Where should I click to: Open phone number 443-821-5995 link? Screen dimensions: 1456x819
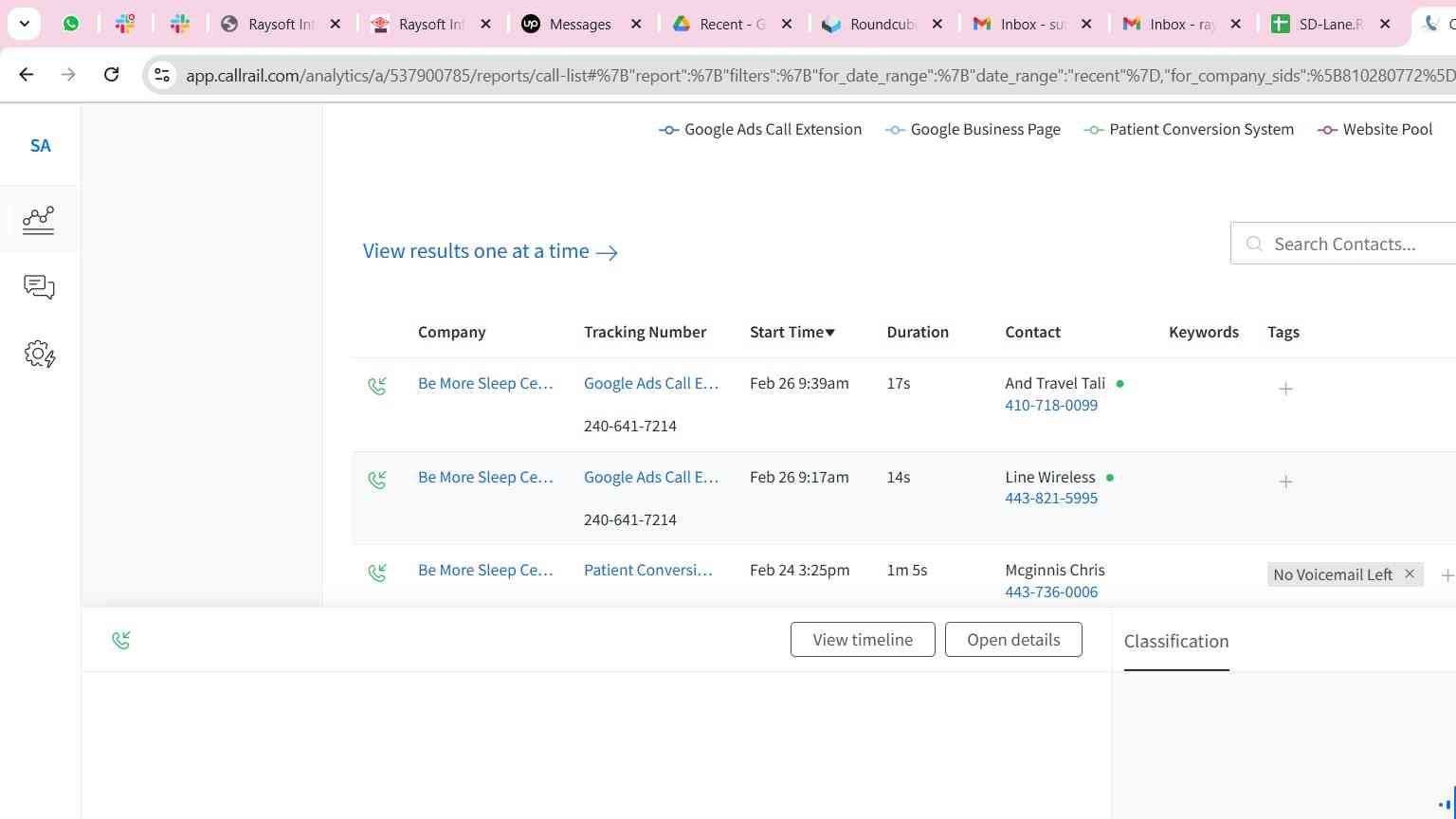click(x=1051, y=498)
